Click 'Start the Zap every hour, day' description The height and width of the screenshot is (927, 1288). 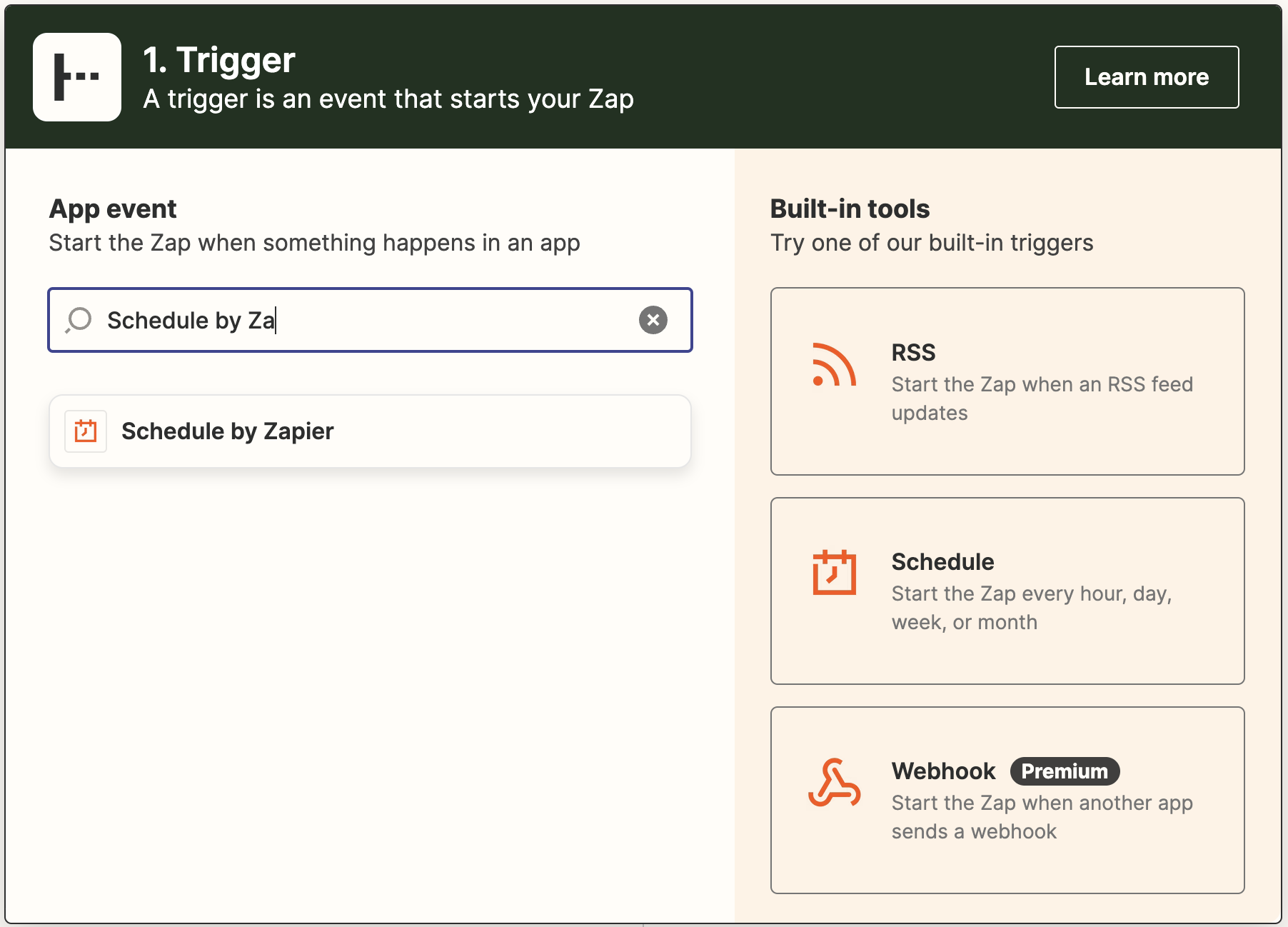pos(1032,608)
